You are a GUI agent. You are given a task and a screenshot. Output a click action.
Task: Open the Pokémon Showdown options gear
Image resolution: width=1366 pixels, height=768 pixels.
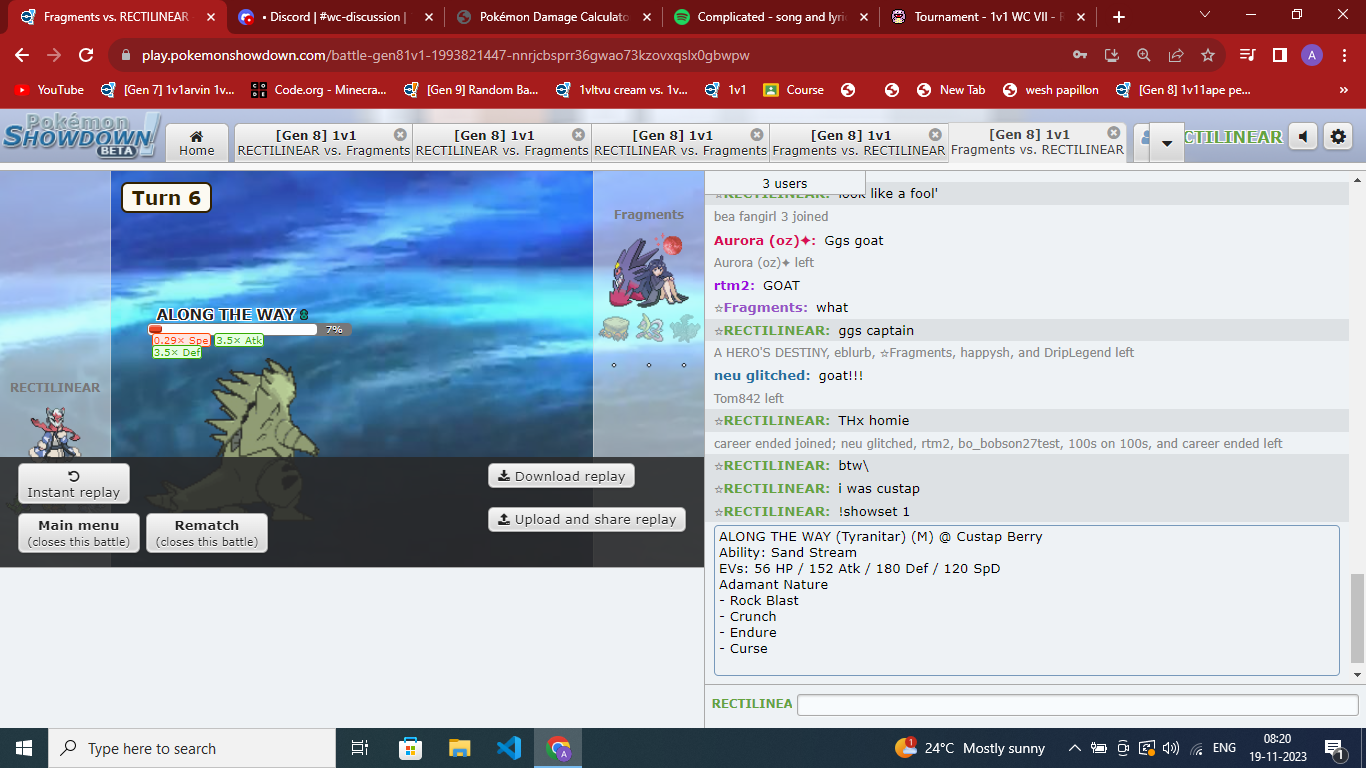(x=1338, y=137)
